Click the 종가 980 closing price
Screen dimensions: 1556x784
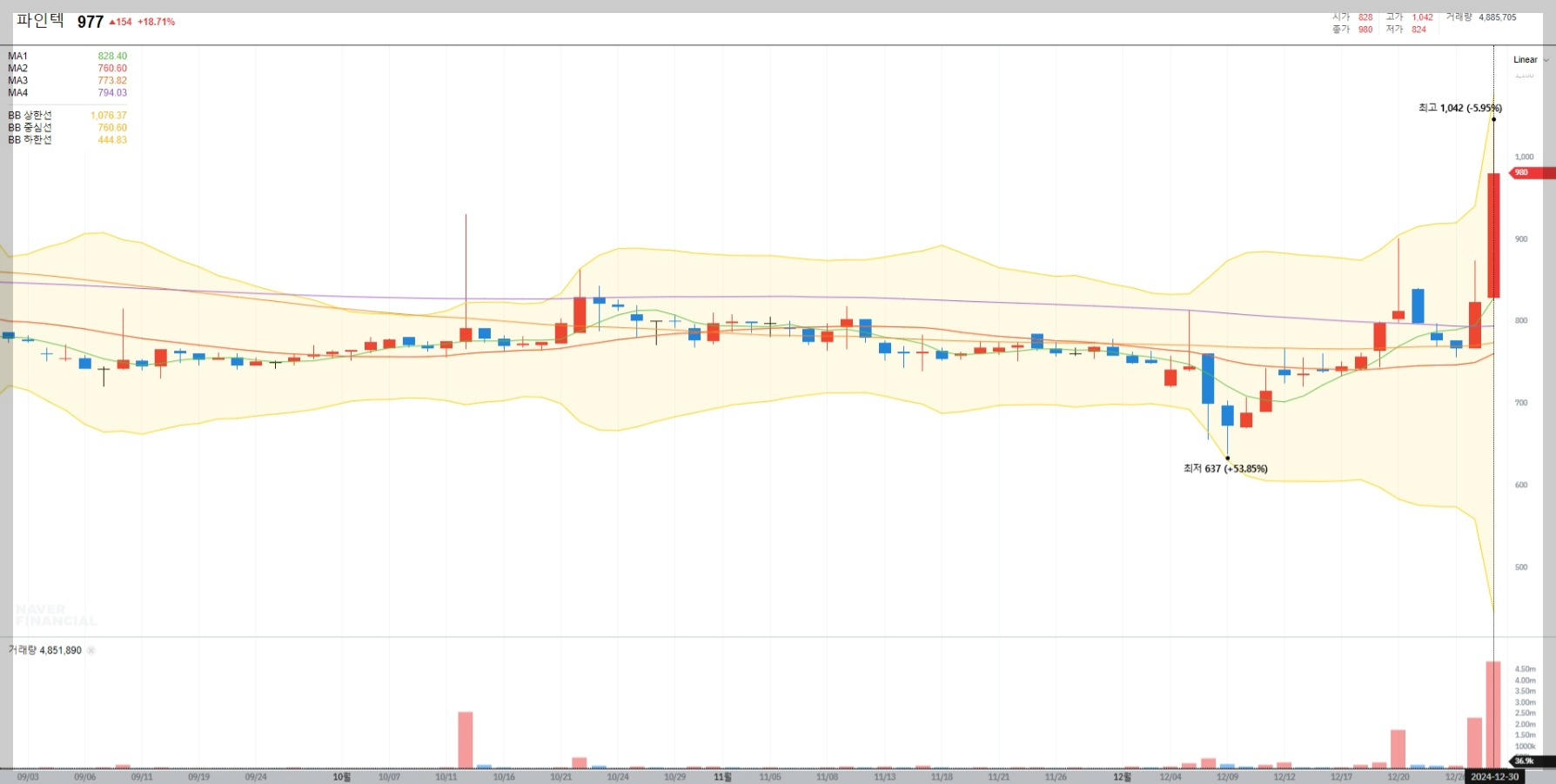pyautogui.click(x=1352, y=30)
